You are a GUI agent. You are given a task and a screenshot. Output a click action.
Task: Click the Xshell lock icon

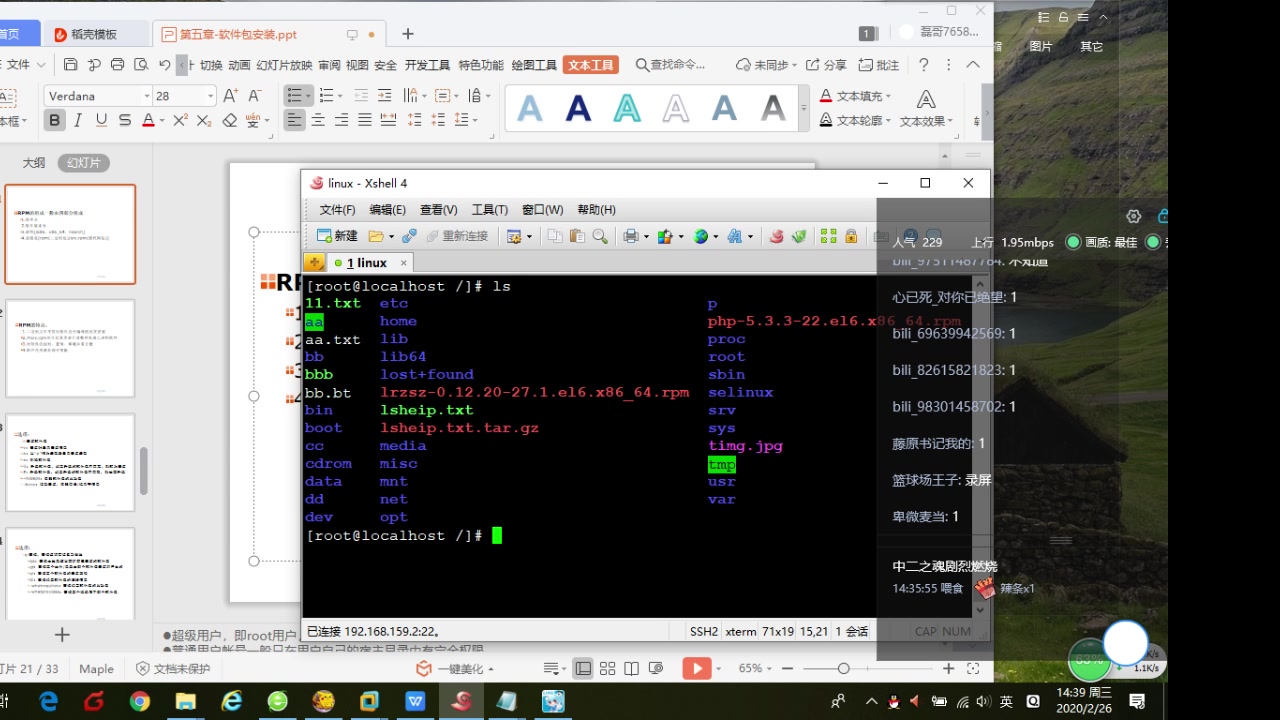[x=851, y=236]
